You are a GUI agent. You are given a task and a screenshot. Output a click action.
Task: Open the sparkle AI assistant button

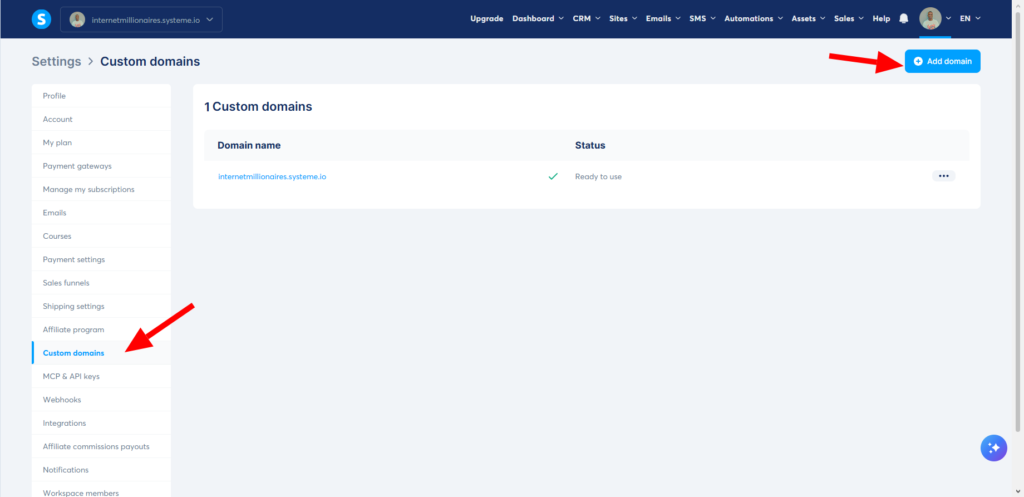click(993, 448)
